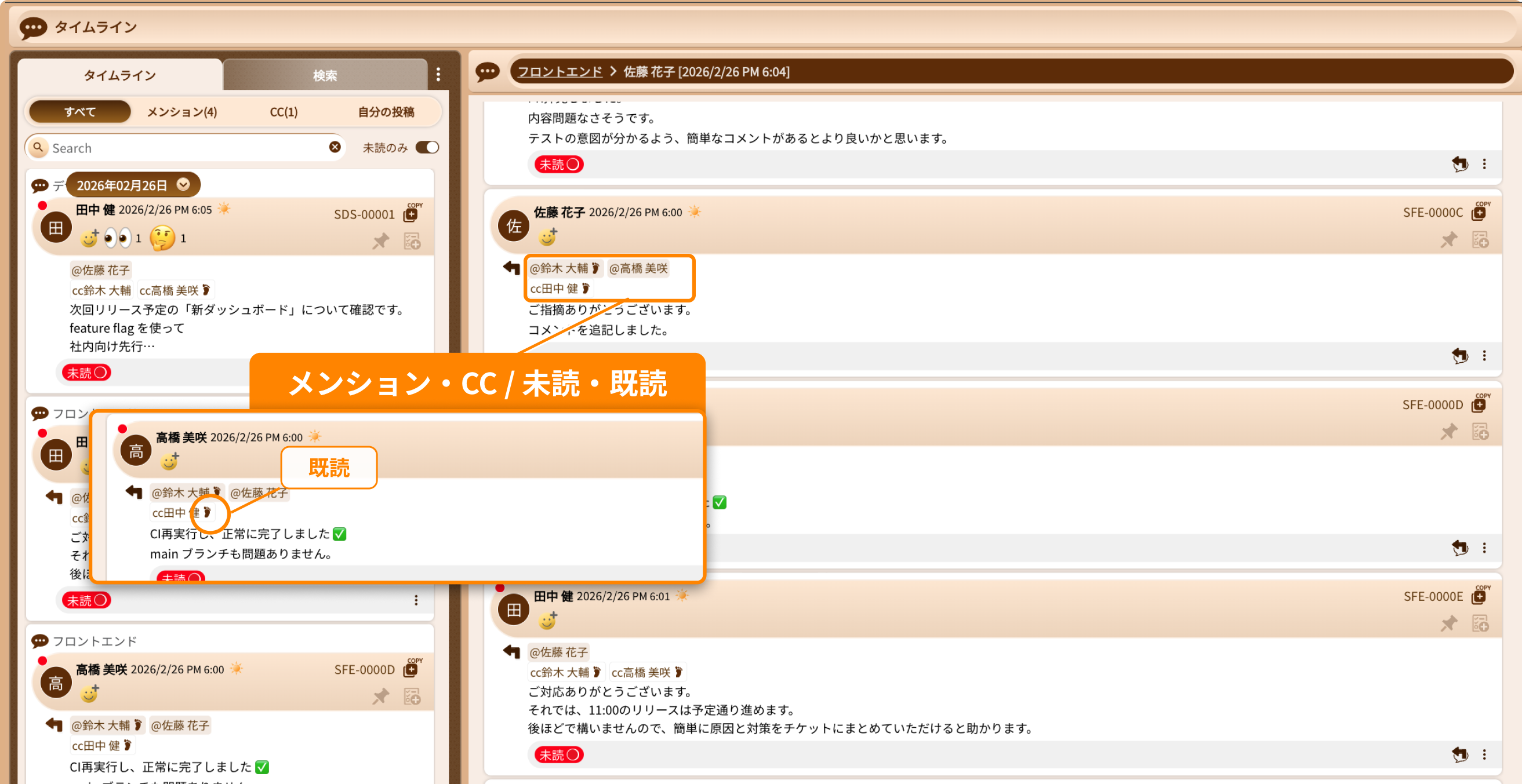
Task: Expand the 2026年02月26日 date dropdown
Action: click(184, 185)
